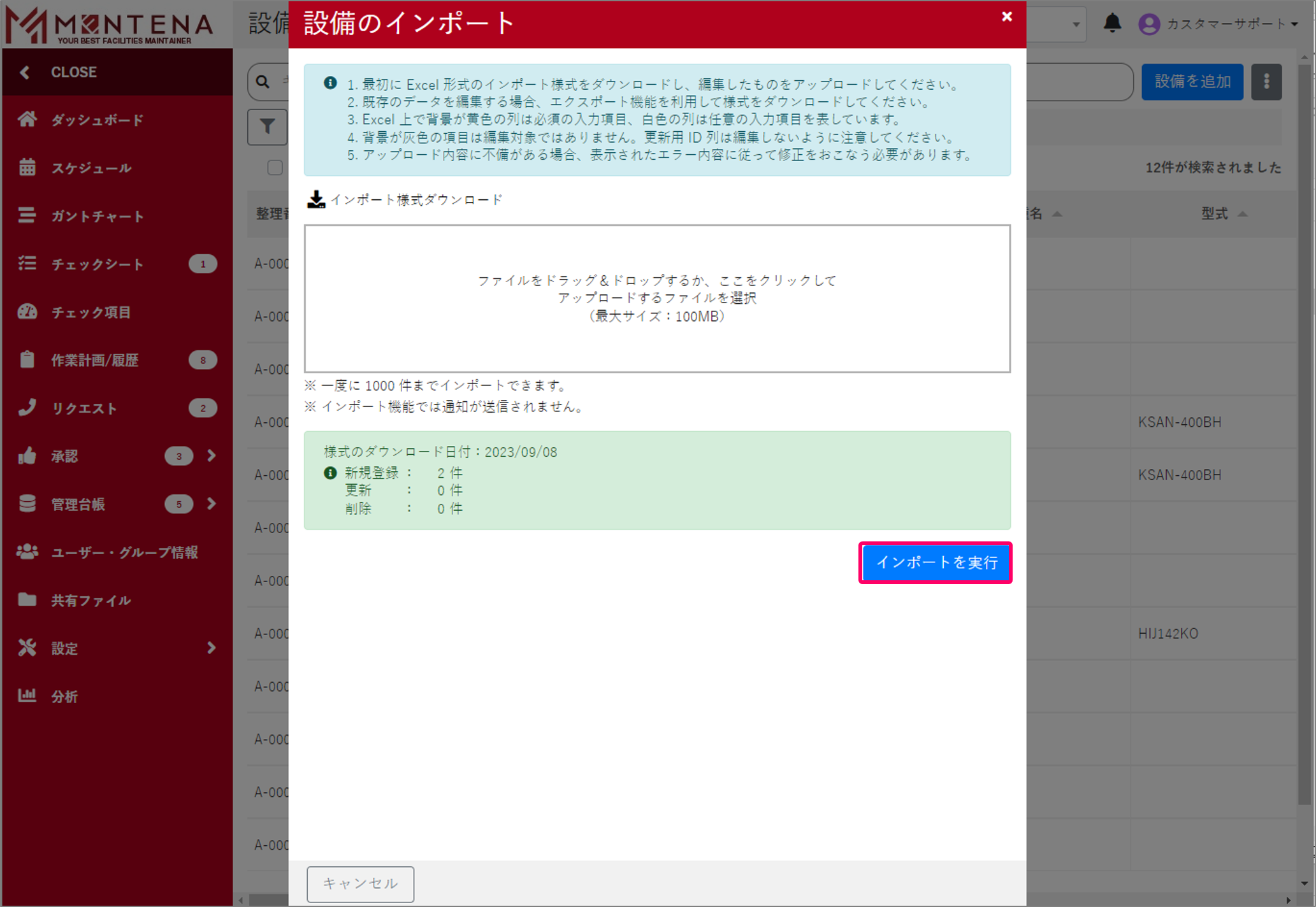Open the Analysis bar-chart icon
The width and height of the screenshot is (1316, 907).
pos(27,696)
